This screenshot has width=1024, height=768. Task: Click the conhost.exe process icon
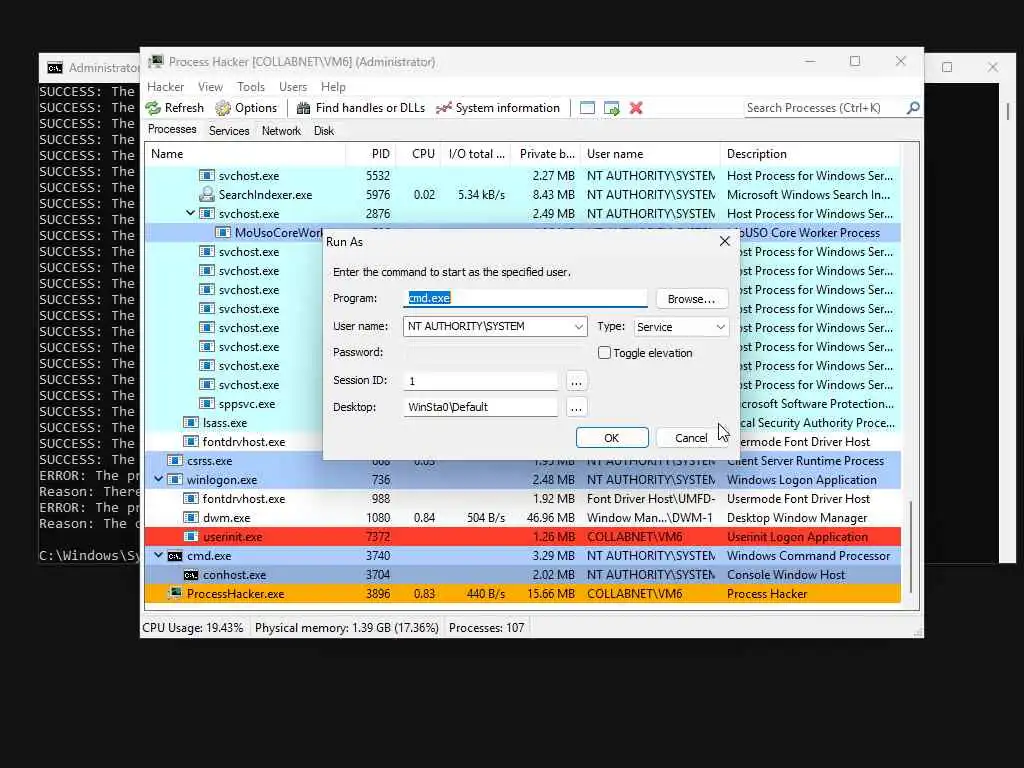coord(191,575)
